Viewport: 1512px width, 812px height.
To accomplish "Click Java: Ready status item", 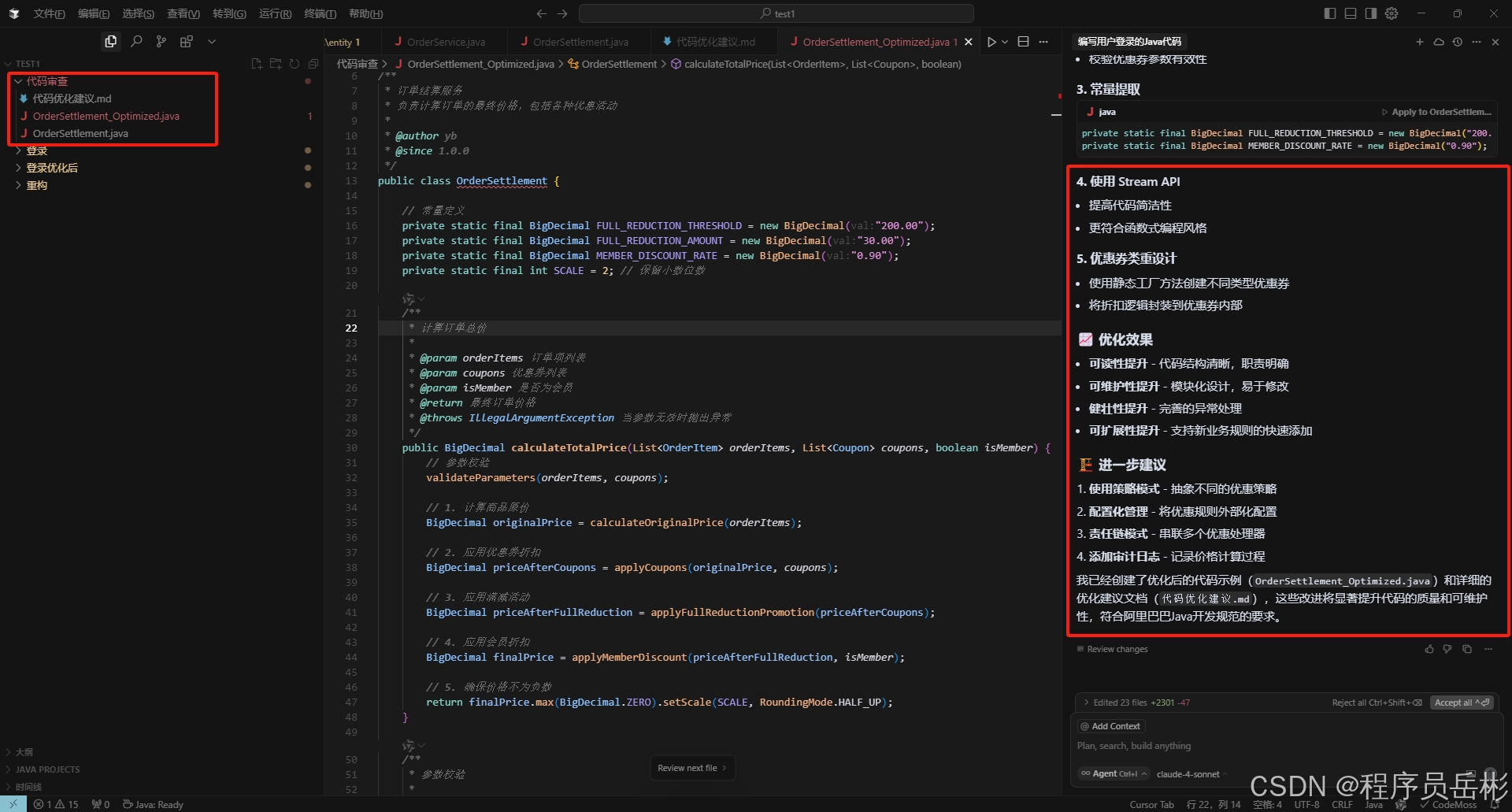I will [153, 804].
